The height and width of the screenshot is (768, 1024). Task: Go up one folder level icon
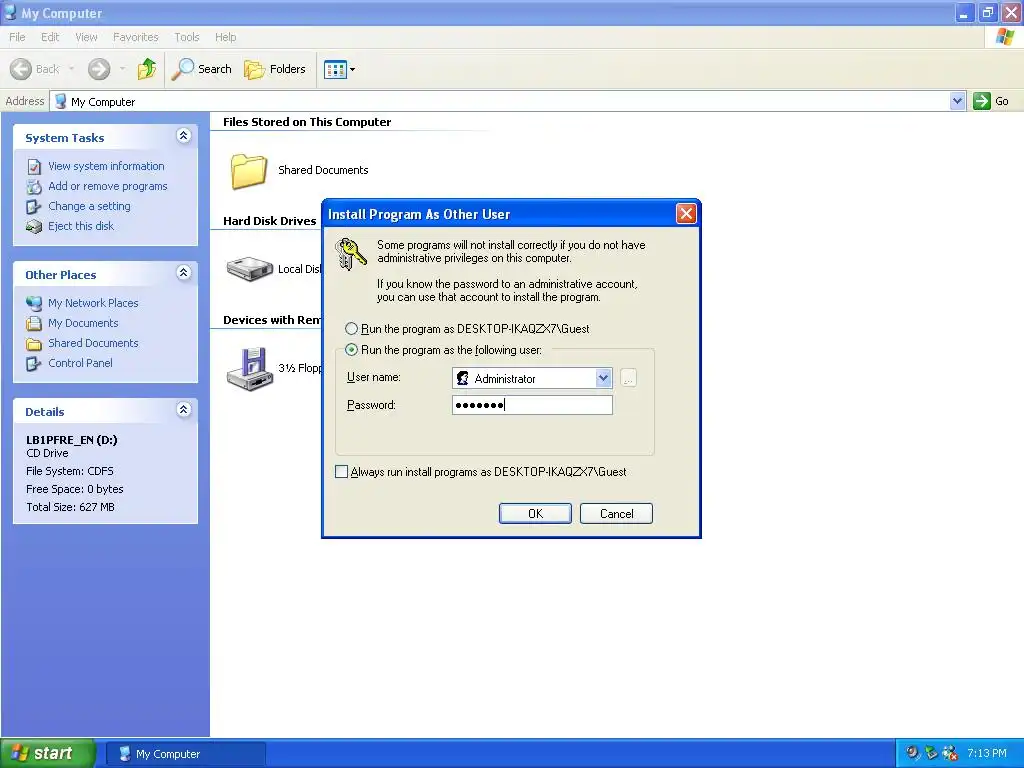tap(147, 69)
